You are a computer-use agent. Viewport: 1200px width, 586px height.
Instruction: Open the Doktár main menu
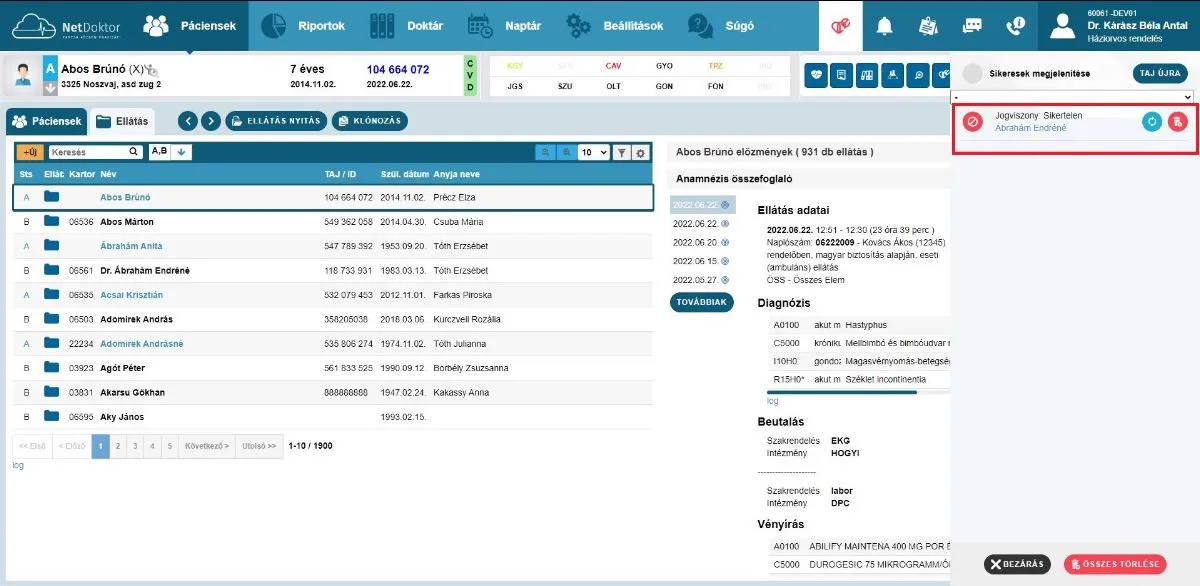click(x=406, y=26)
